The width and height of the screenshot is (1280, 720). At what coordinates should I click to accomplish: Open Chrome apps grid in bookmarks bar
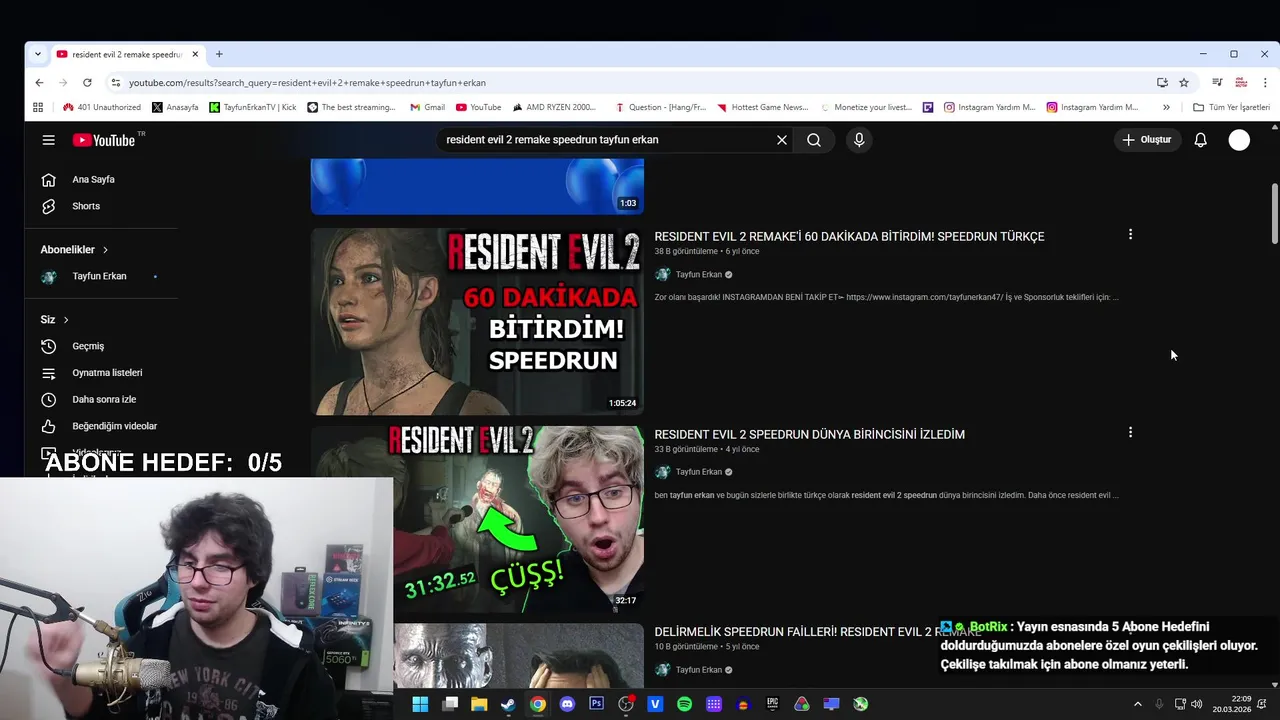(38, 107)
